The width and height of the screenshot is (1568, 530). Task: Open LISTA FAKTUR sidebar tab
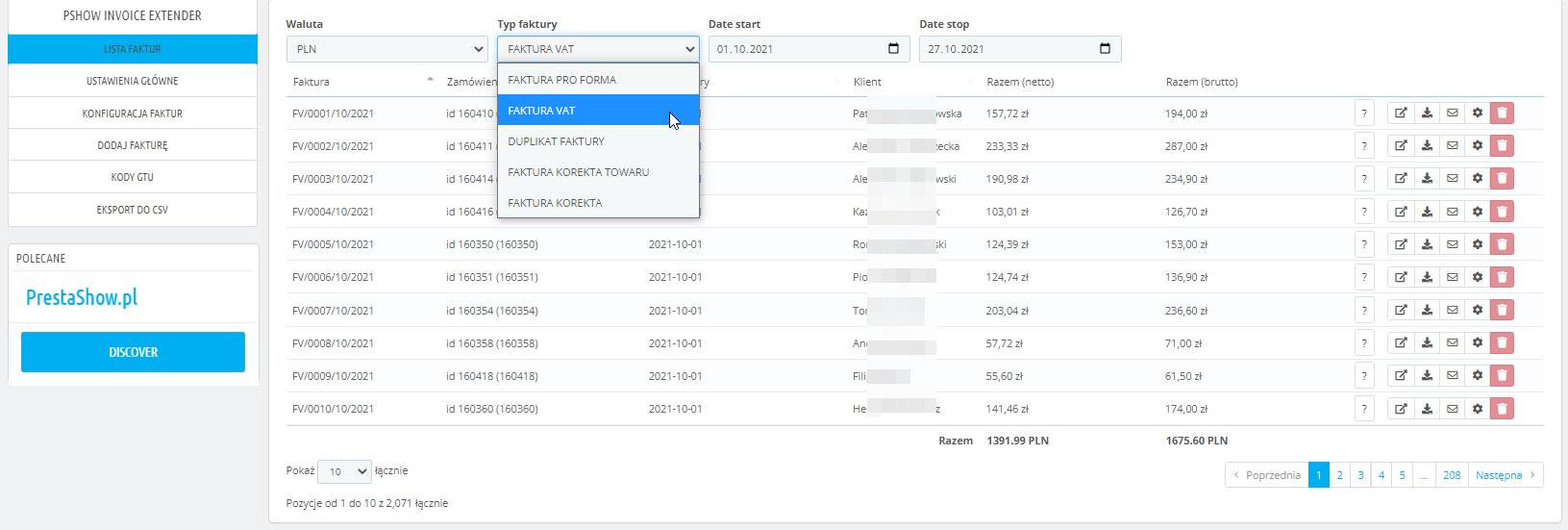tap(133, 49)
